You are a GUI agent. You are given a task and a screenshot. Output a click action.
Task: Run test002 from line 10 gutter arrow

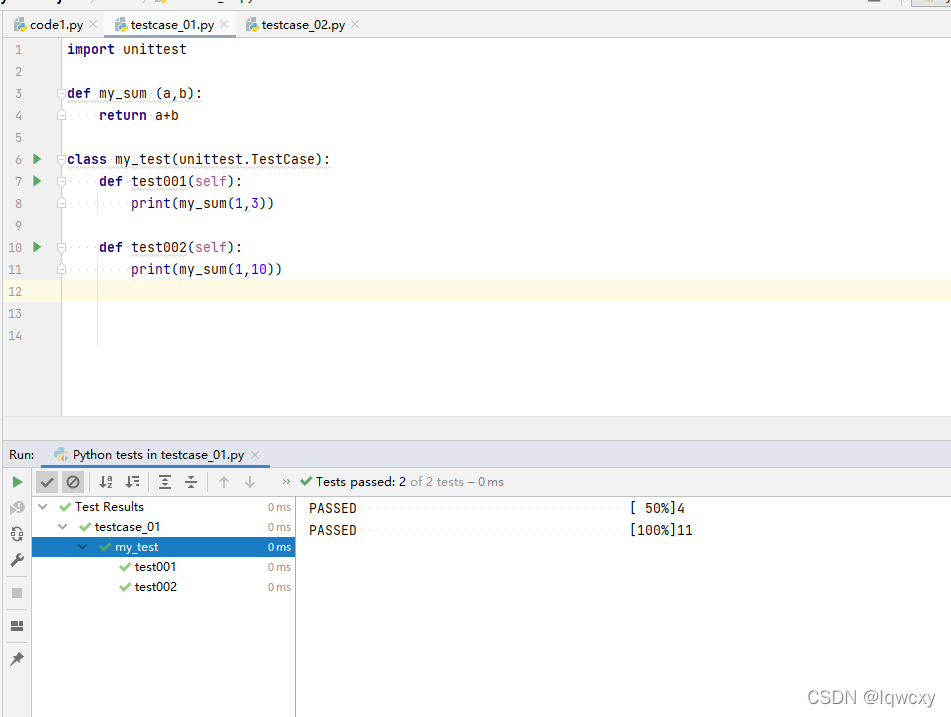(x=37, y=247)
